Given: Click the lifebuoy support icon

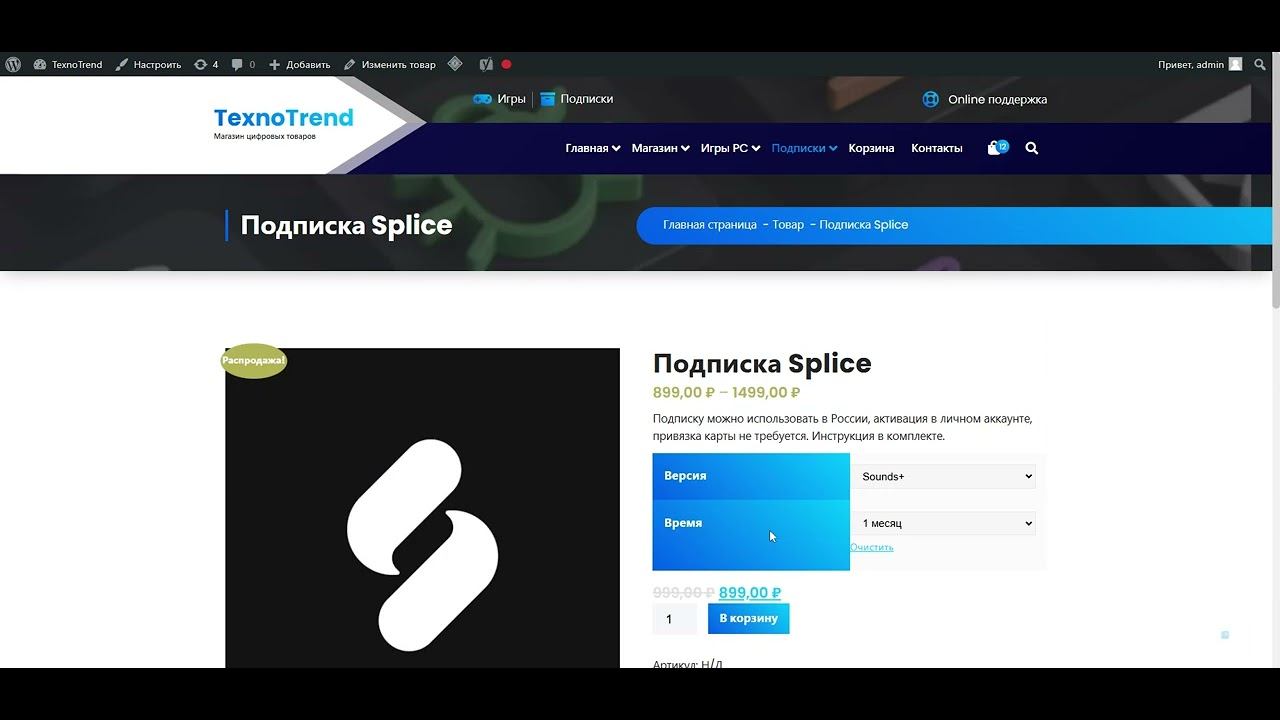Looking at the screenshot, I should 931,99.
